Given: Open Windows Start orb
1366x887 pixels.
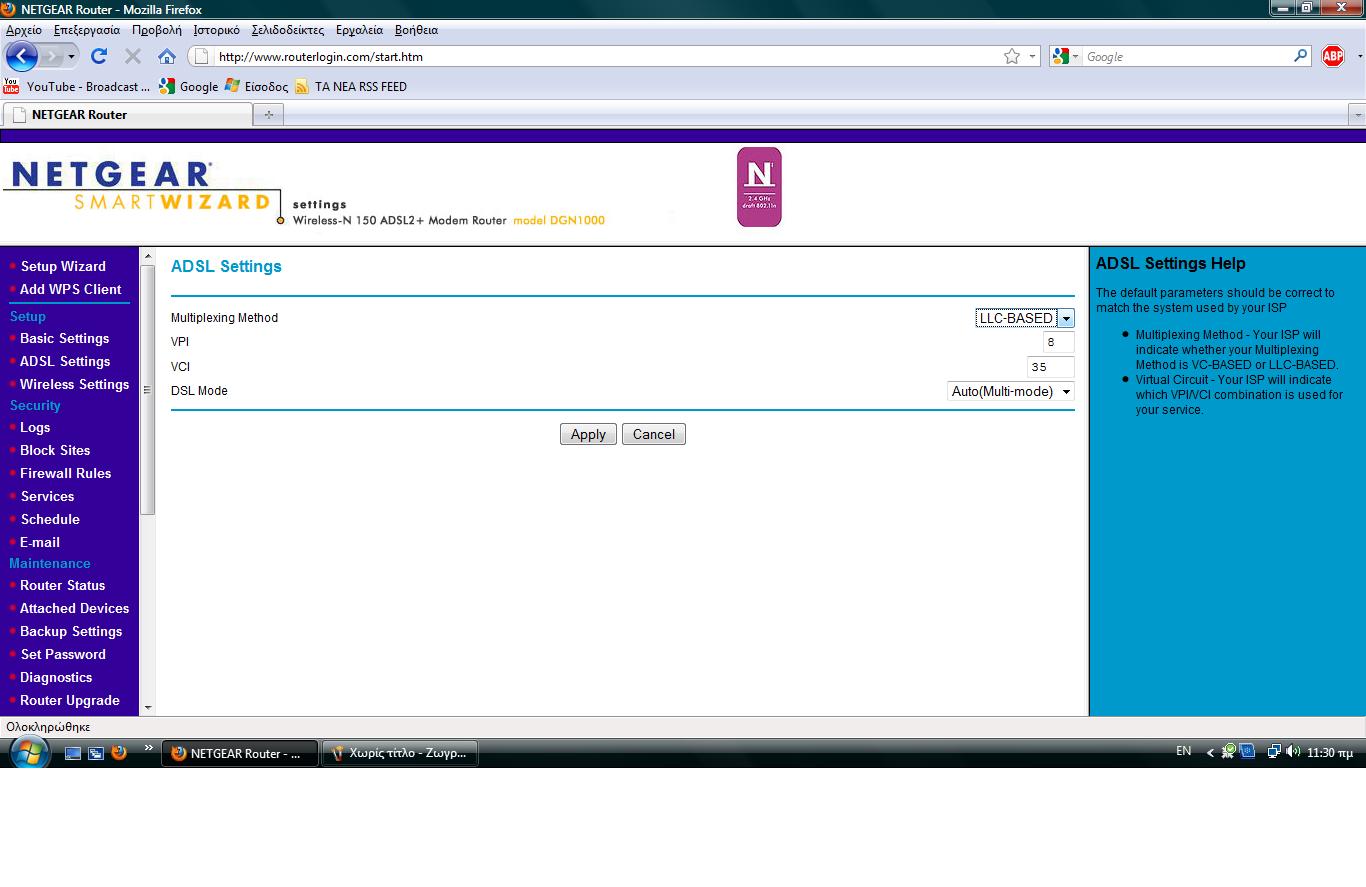Looking at the screenshot, I should pos(28,753).
